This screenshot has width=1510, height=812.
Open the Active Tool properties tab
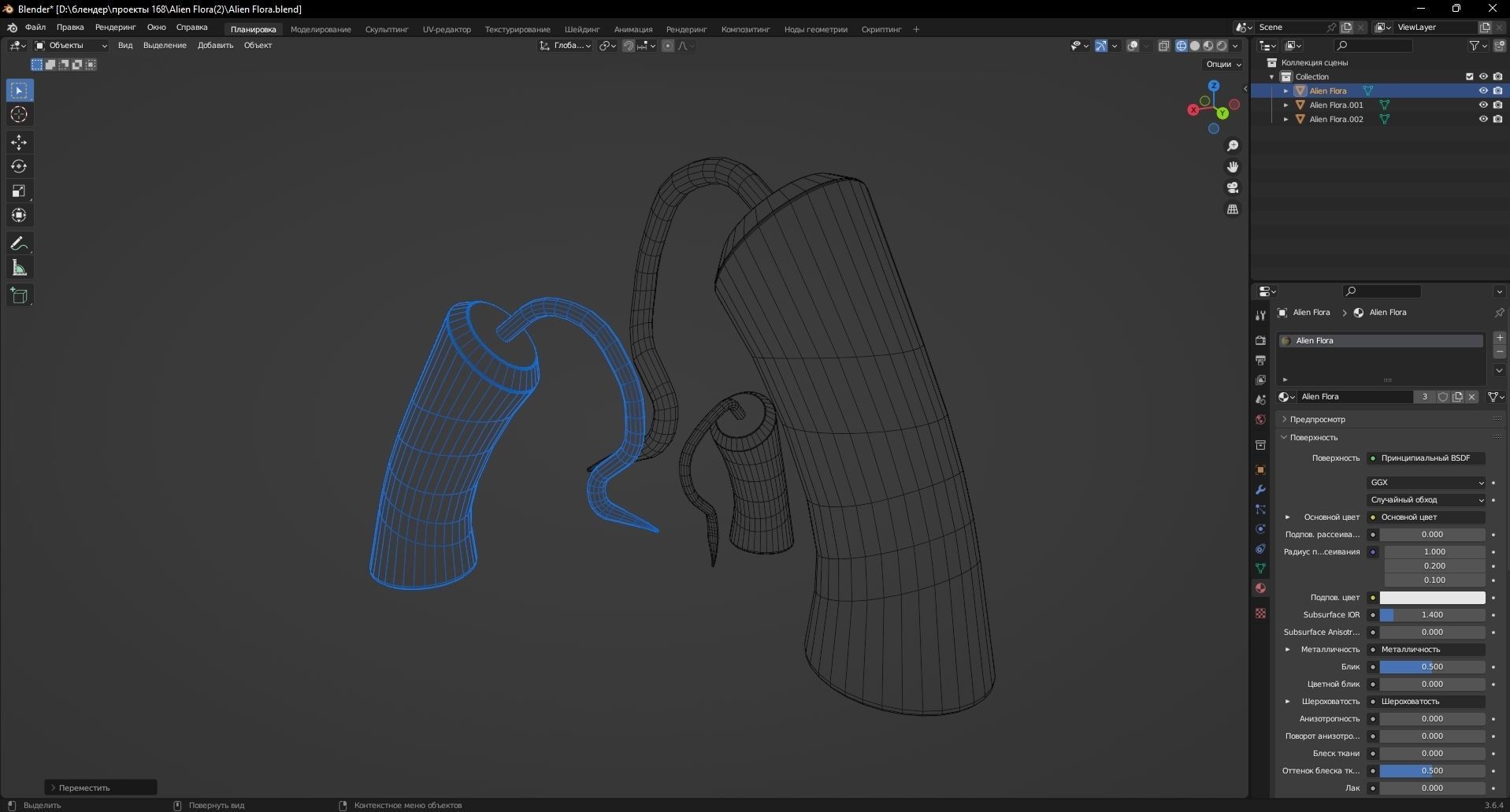pos(1260,315)
